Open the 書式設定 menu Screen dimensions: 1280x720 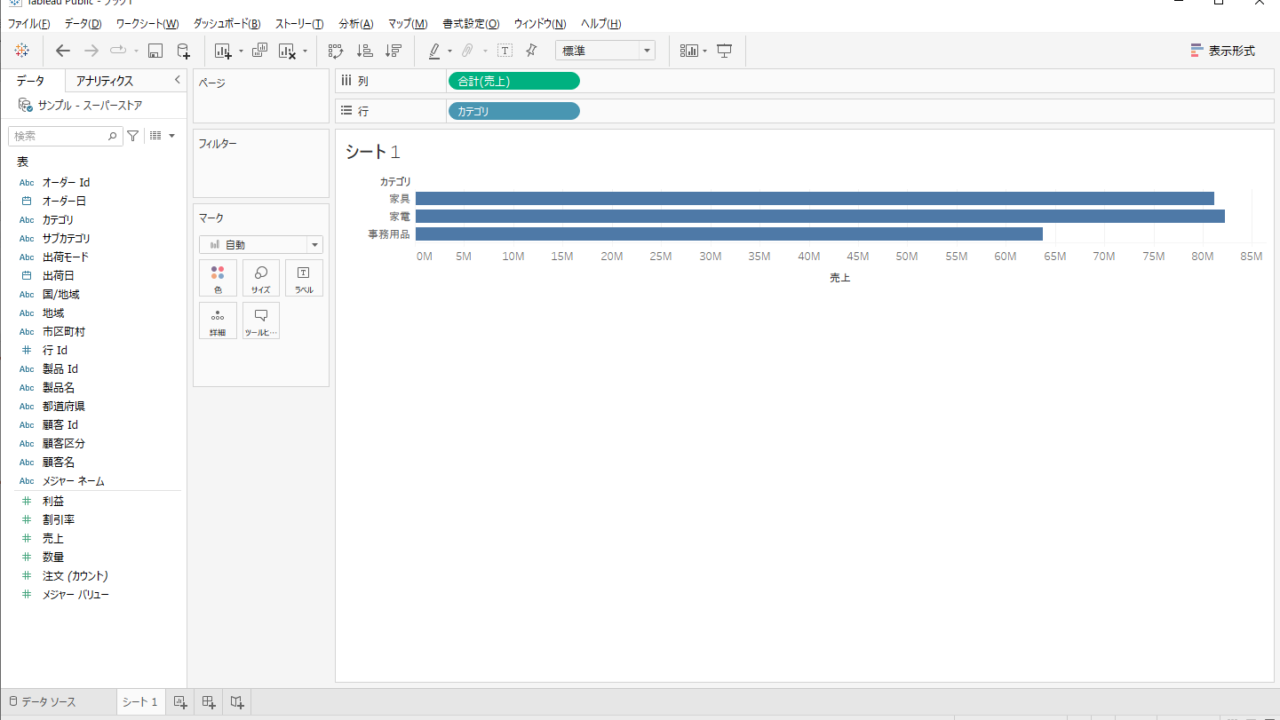tap(471, 23)
